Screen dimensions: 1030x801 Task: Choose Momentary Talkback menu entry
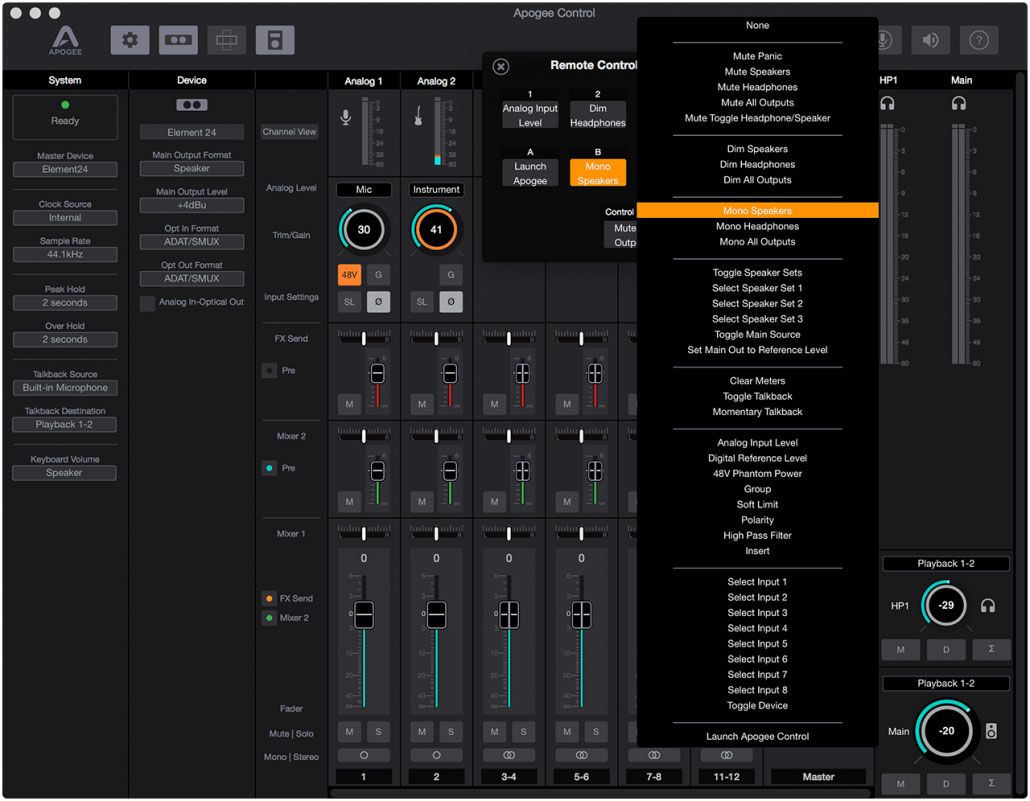757,412
